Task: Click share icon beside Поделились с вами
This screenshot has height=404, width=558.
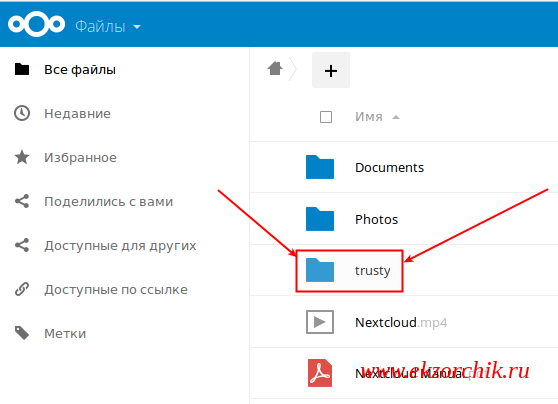Action: (x=22, y=201)
